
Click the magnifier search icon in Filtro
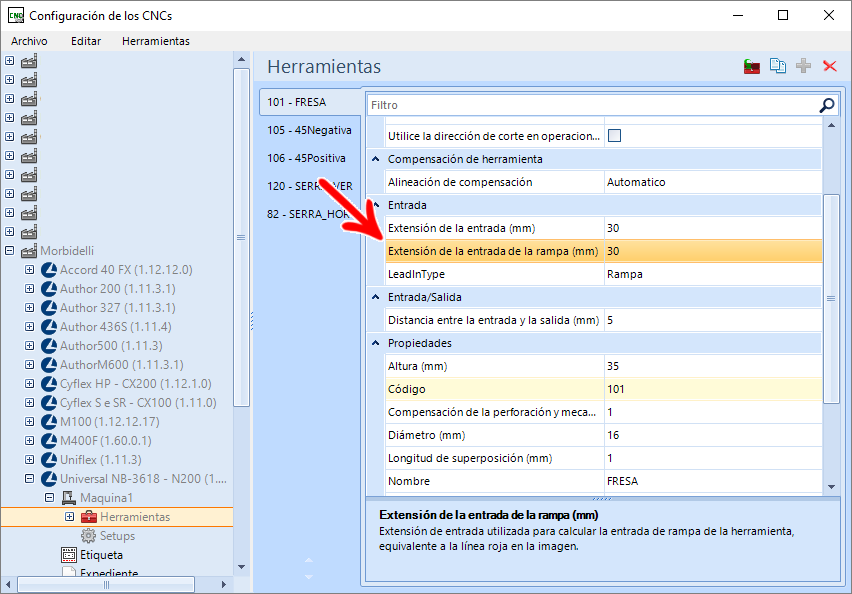point(826,105)
